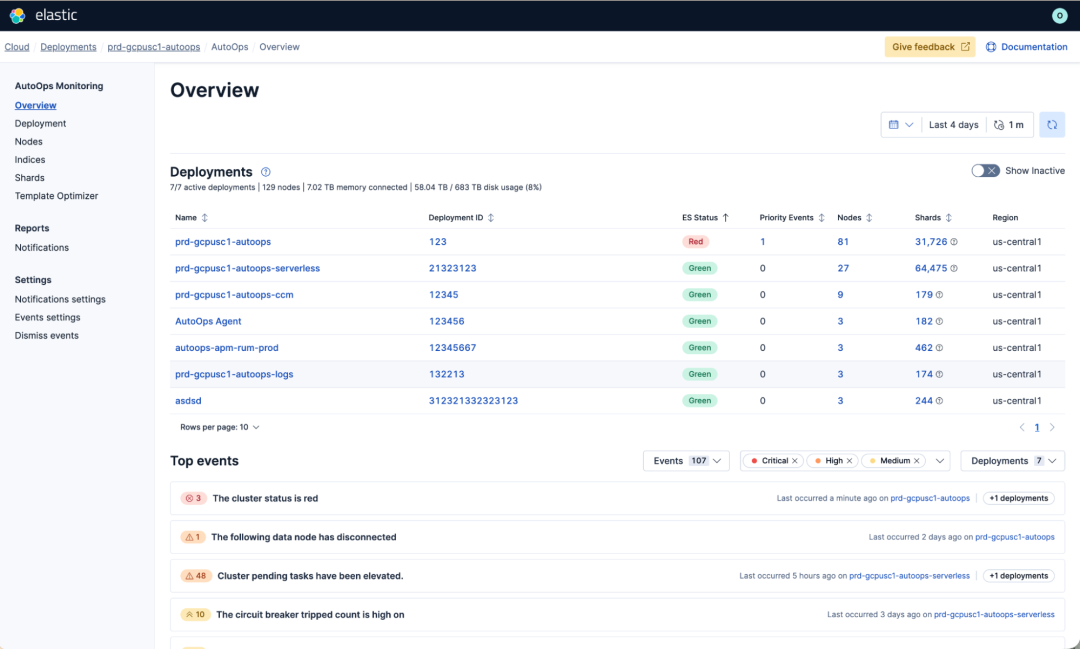This screenshot has height=649, width=1080.
Task: Remove the High severity filter
Action: click(x=849, y=461)
